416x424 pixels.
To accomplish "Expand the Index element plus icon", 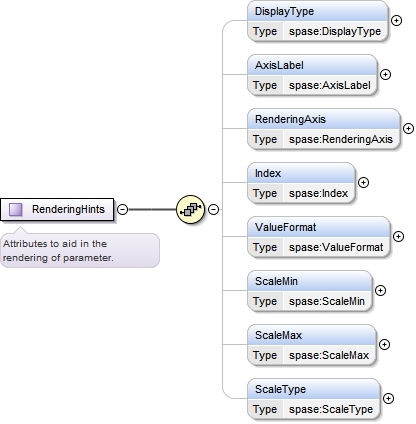I will 363,182.
